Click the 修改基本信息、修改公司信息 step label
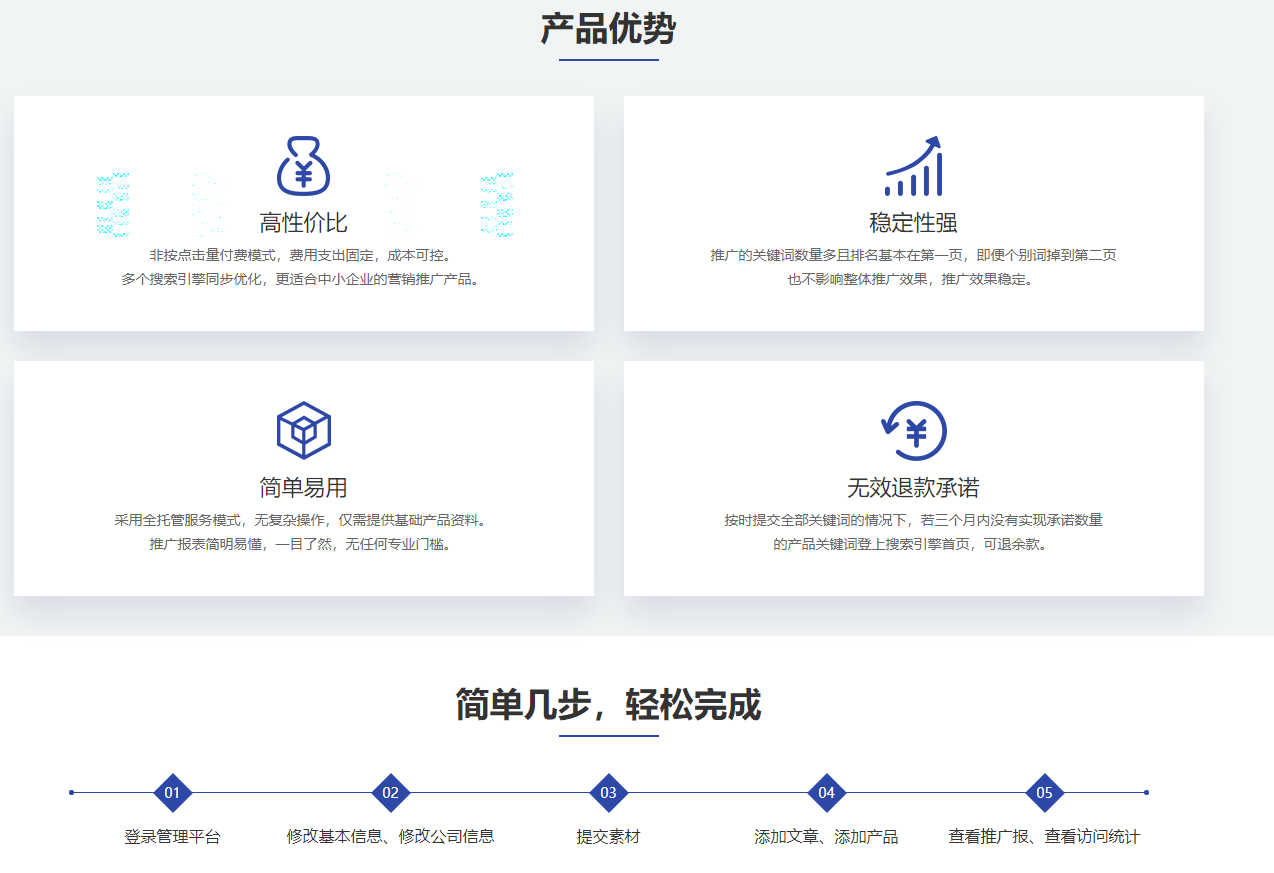1274x873 pixels. [391, 837]
